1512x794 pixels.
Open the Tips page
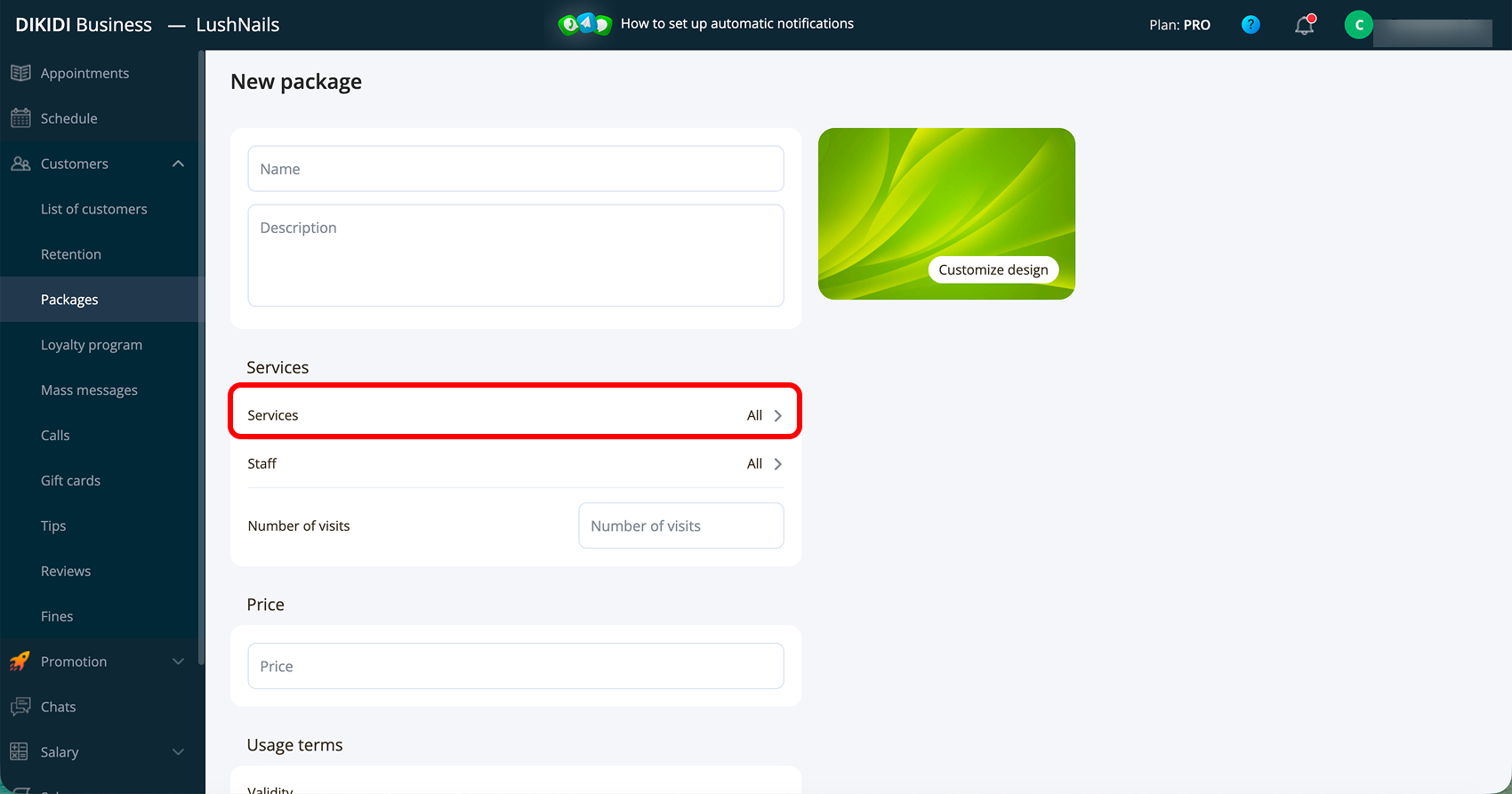(53, 526)
